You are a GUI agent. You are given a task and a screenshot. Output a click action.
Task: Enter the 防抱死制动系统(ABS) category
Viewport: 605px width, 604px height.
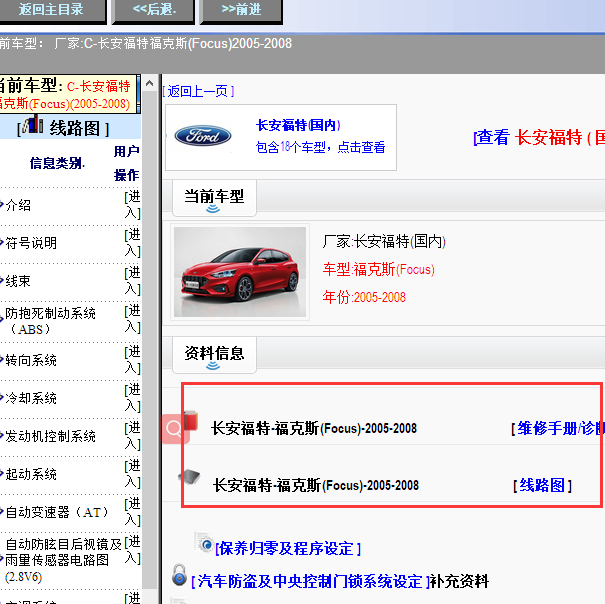pos(132,319)
